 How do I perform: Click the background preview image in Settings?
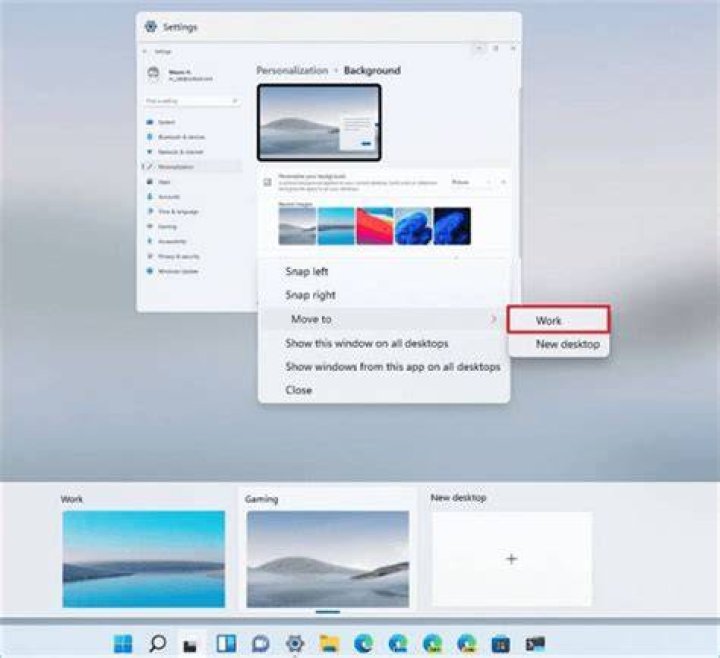(x=319, y=123)
